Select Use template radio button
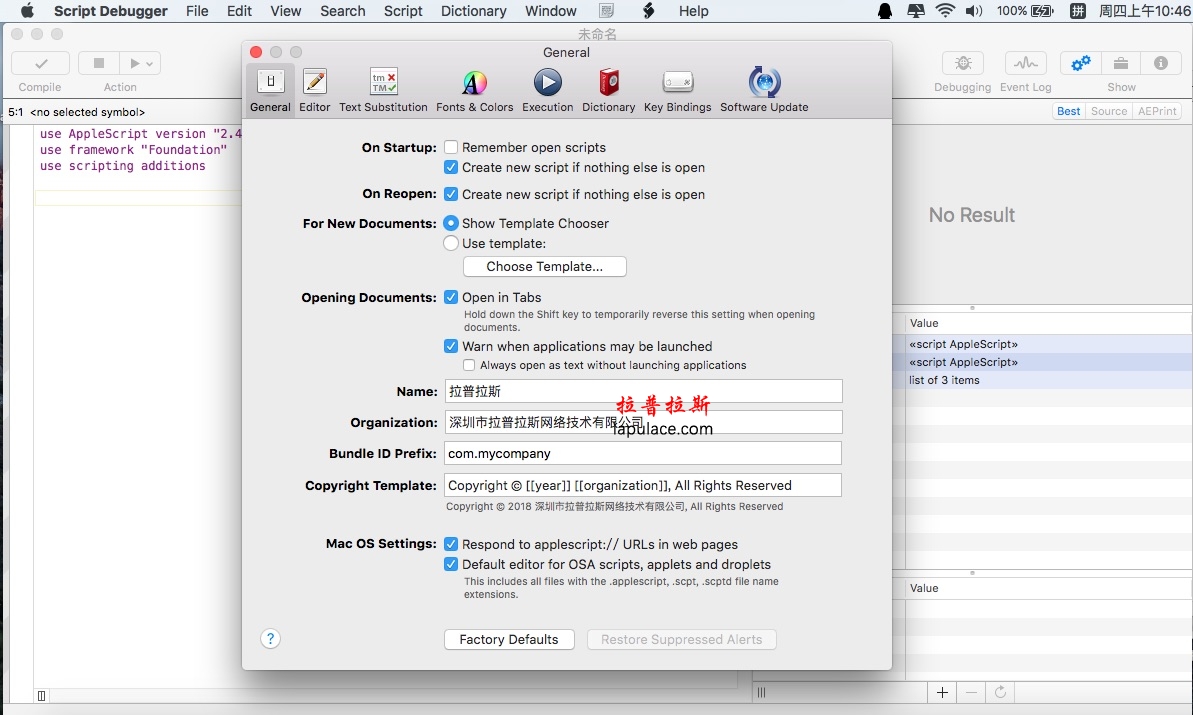This screenshot has width=1193, height=715. point(451,243)
